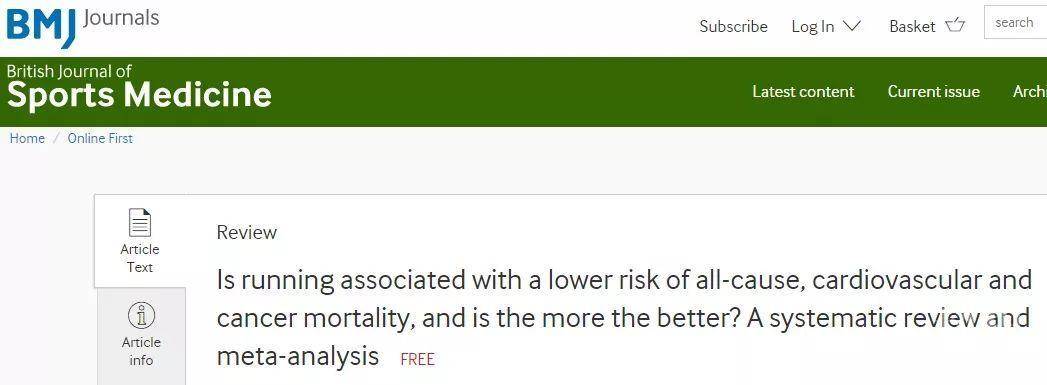1047x385 pixels.
Task: Switch to the Article info tab label
Action: point(141,351)
